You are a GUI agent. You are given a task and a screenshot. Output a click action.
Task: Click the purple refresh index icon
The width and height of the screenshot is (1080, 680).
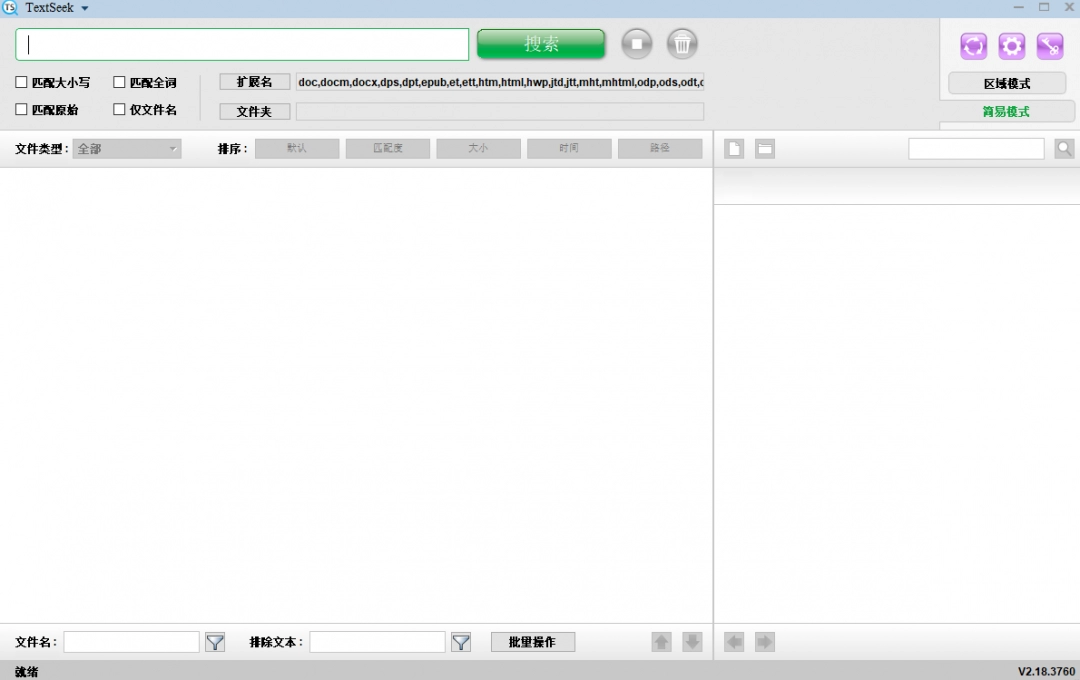point(973,45)
